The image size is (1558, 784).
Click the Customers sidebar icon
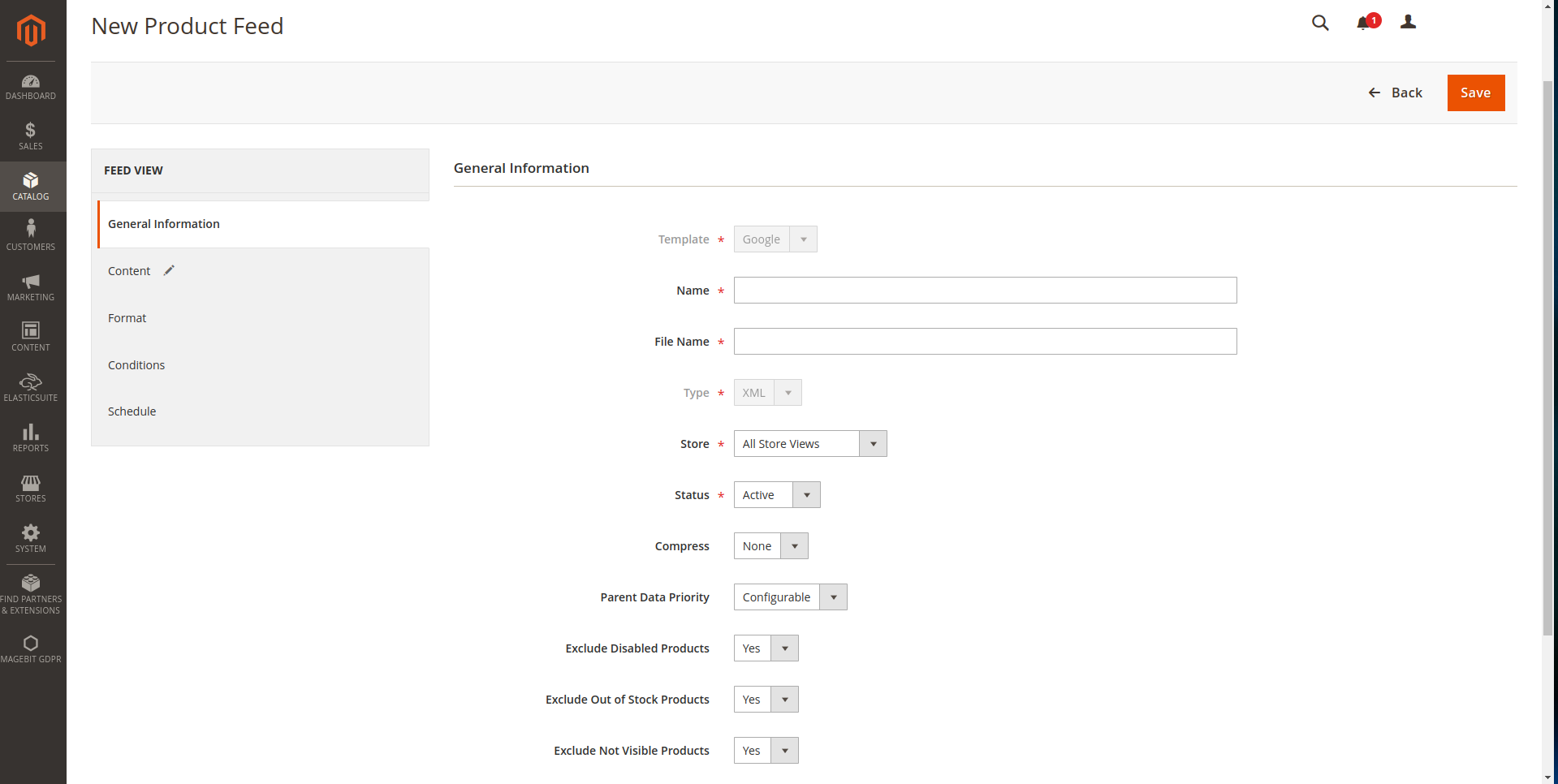(31, 235)
